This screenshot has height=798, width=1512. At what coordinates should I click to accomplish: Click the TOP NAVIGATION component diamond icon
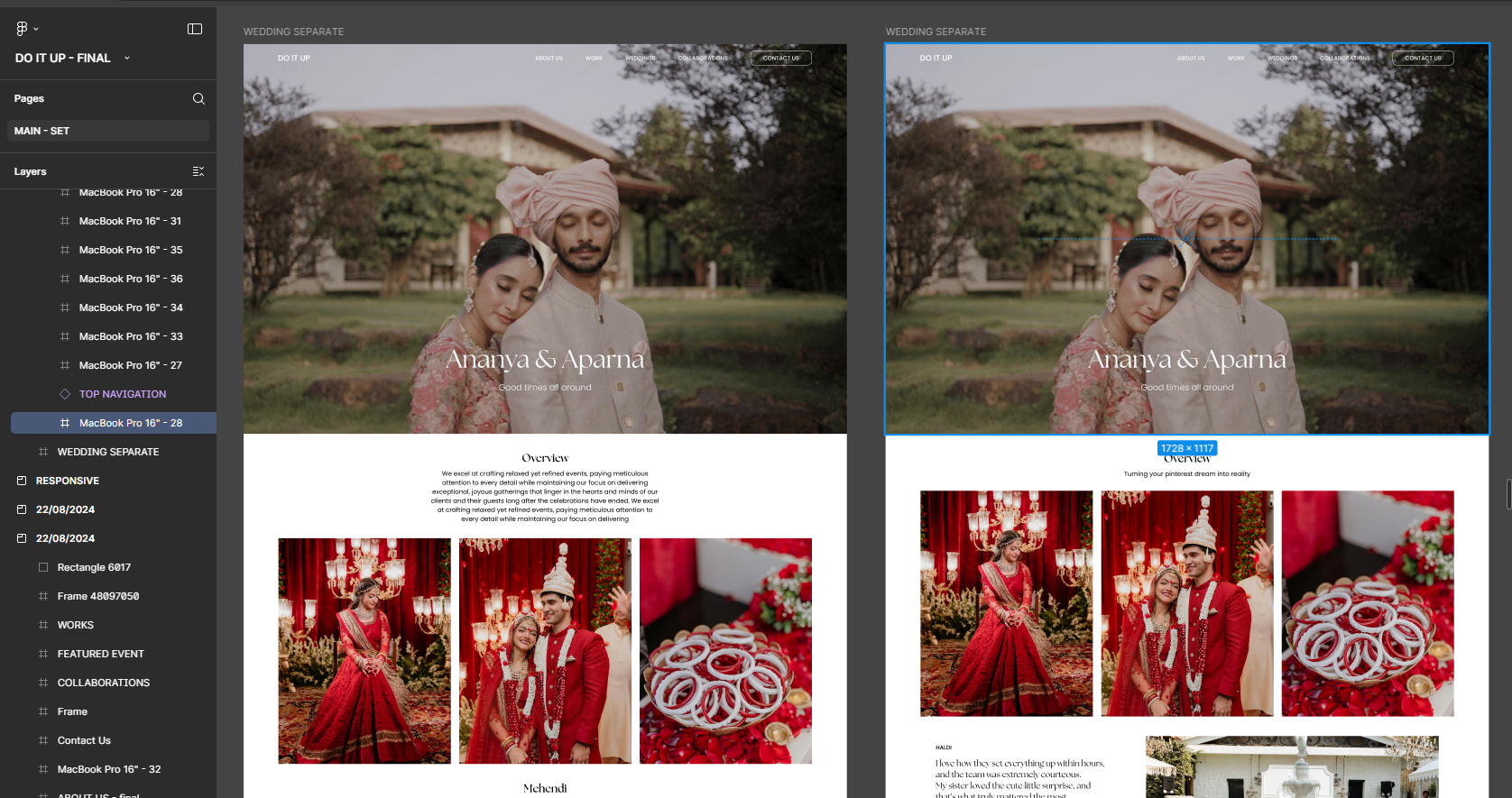coord(65,394)
